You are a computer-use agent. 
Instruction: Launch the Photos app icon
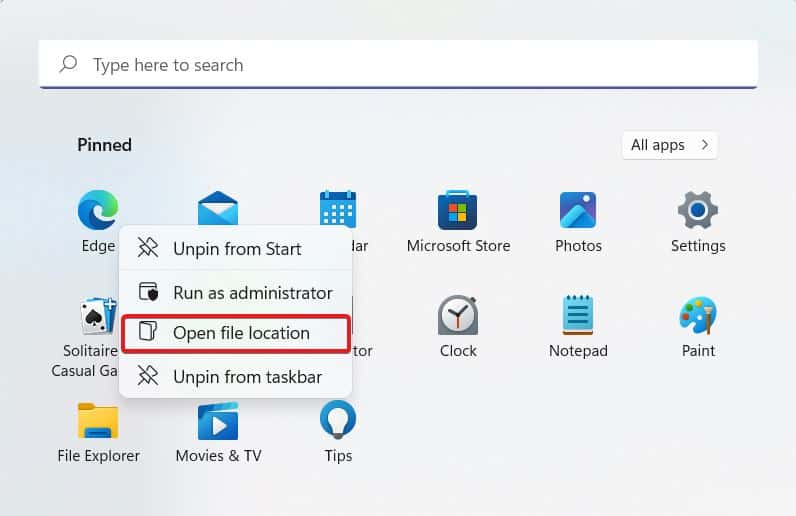[x=578, y=210]
